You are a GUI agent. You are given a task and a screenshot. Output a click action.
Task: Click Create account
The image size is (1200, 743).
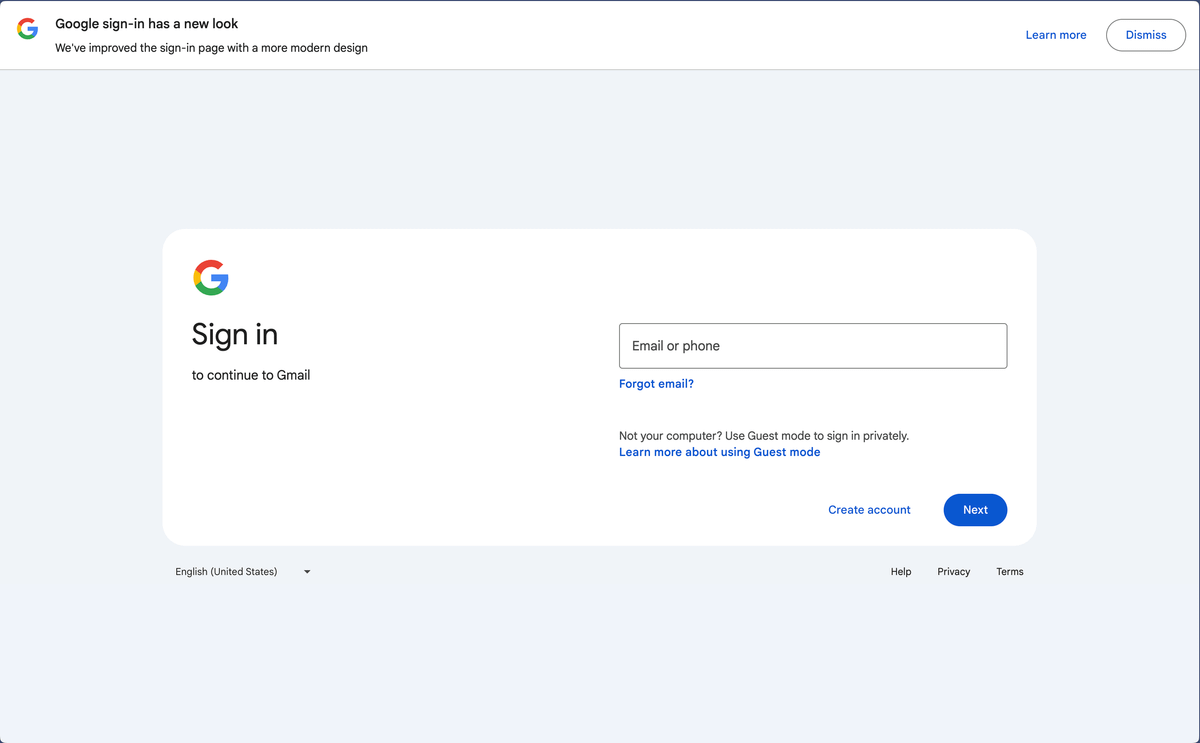point(869,510)
